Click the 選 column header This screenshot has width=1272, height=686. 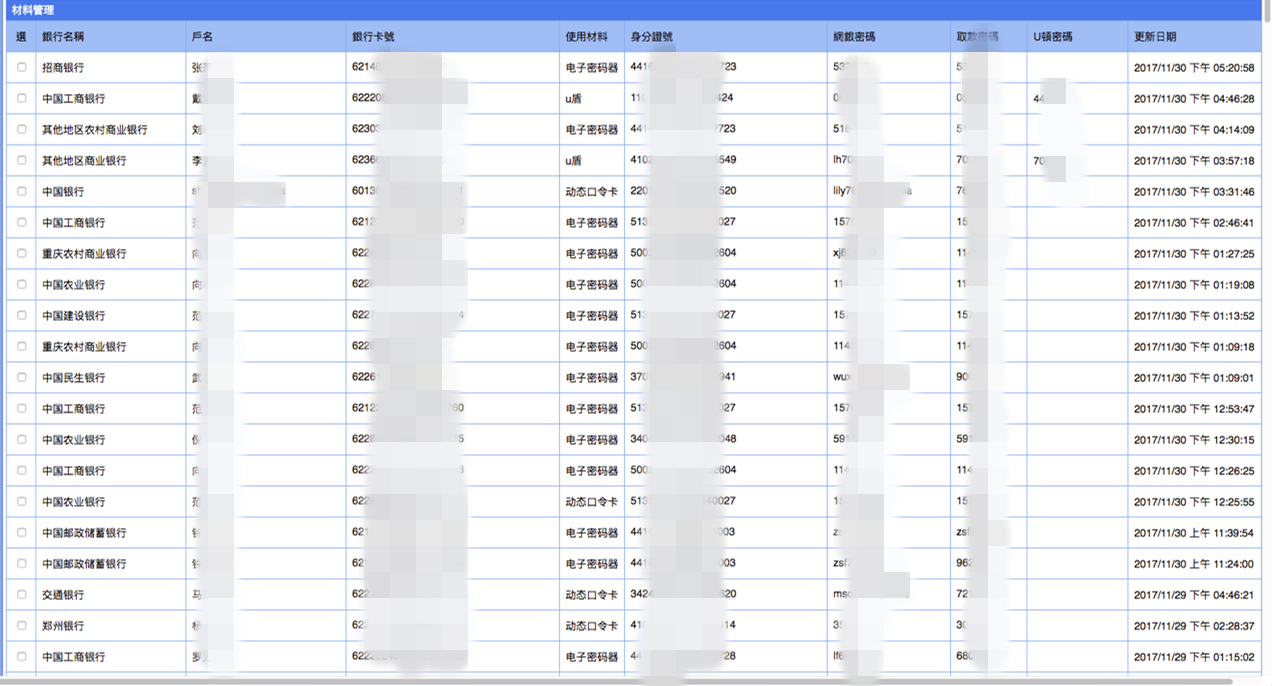[21, 37]
